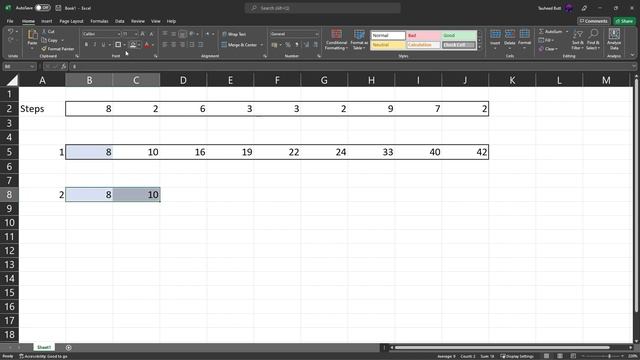Click the Search box in title bar

(x=322, y=8)
